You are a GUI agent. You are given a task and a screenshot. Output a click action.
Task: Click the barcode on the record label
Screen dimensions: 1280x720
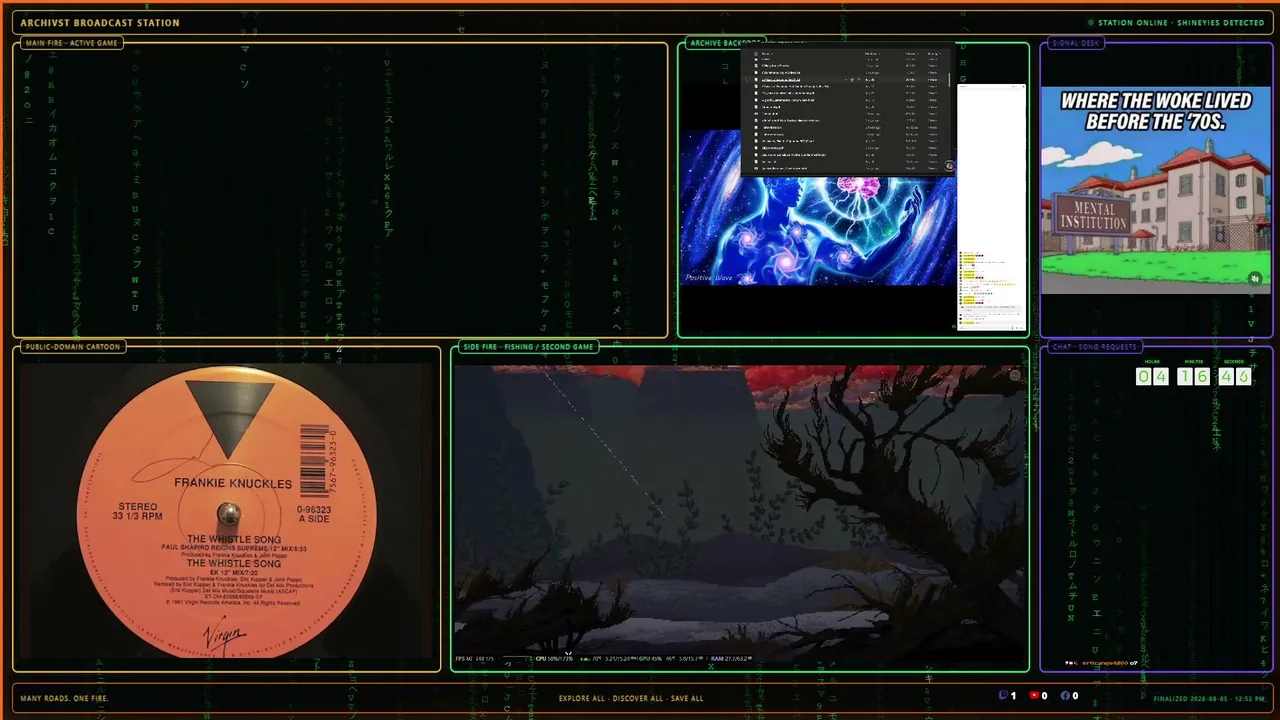(316, 460)
